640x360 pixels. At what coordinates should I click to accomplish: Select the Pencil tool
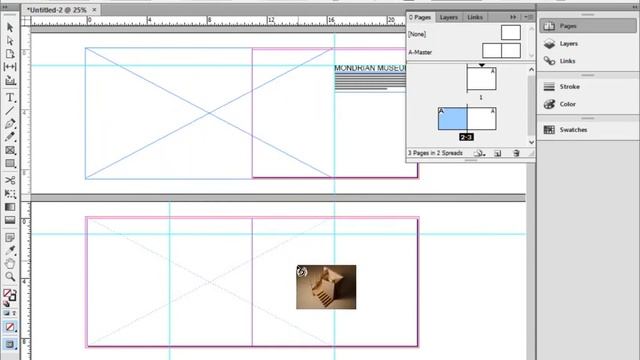point(10,137)
